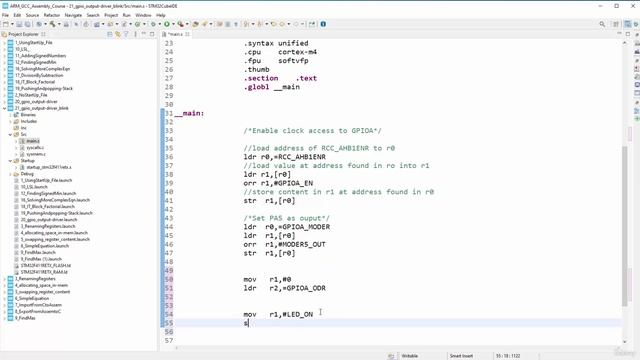The height and width of the screenshot is (360, 640).
Task: Select sysmem.c in the tree
Action: 36,154
